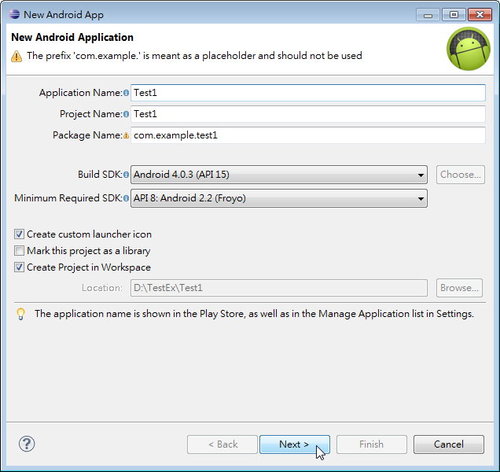Maximize the New Android App window
The height and width of the screenshot is (472, 500).
[454, 15]
